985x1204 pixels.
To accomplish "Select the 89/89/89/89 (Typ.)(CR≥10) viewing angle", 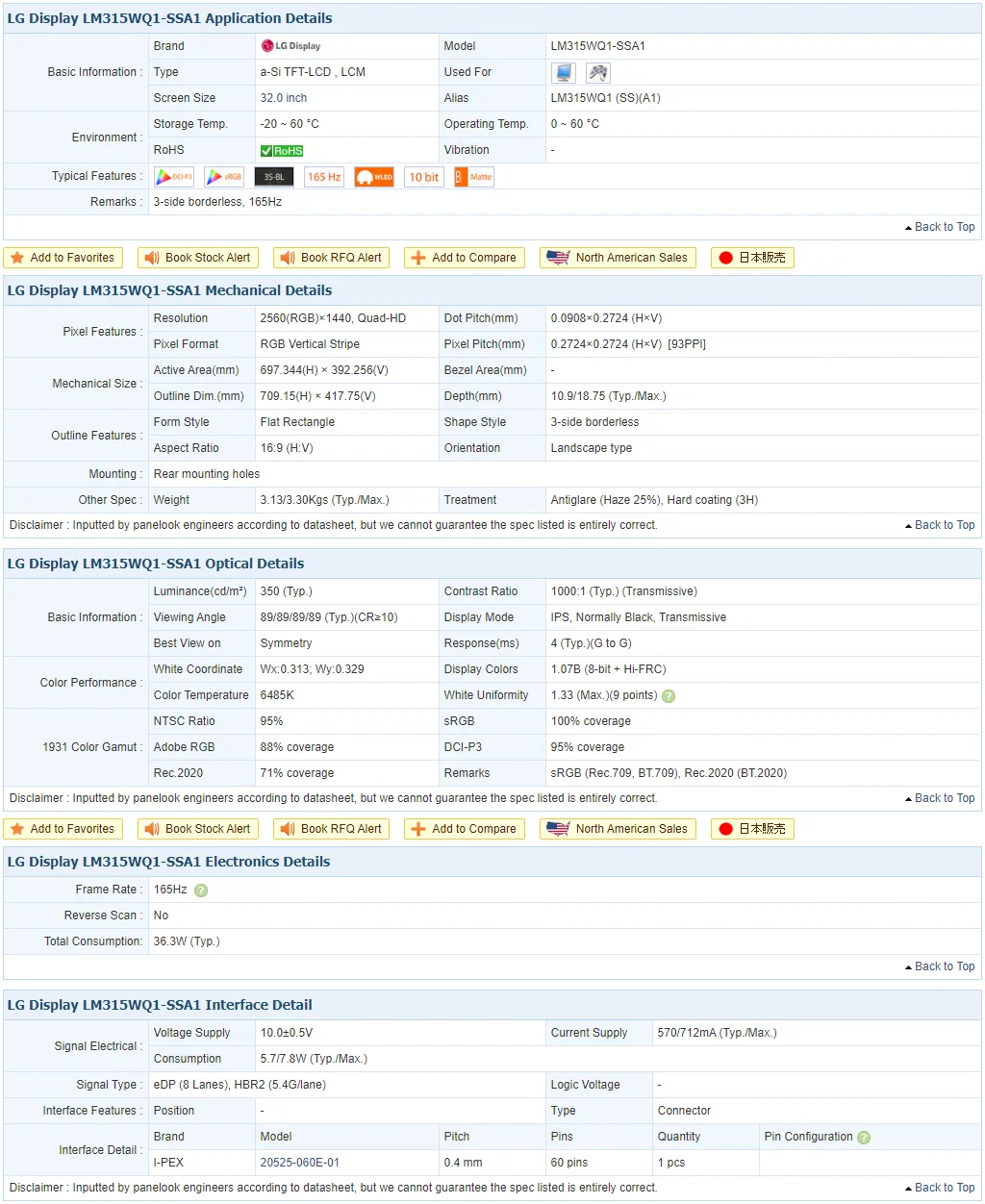I will click(x=329, y=617).
